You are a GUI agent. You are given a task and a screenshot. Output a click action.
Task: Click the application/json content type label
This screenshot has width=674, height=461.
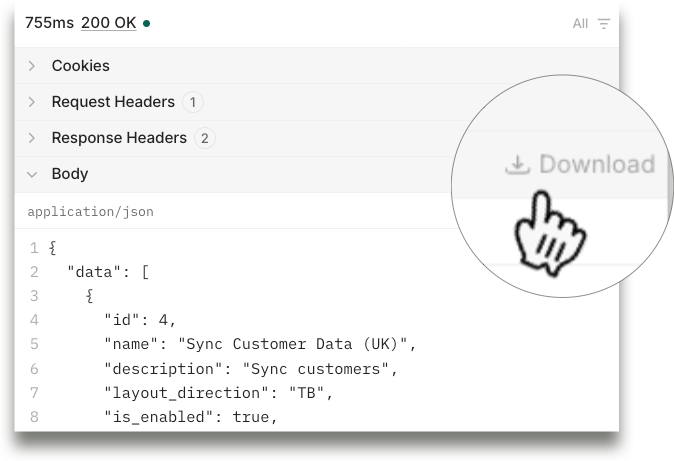(x=90, y=212)
